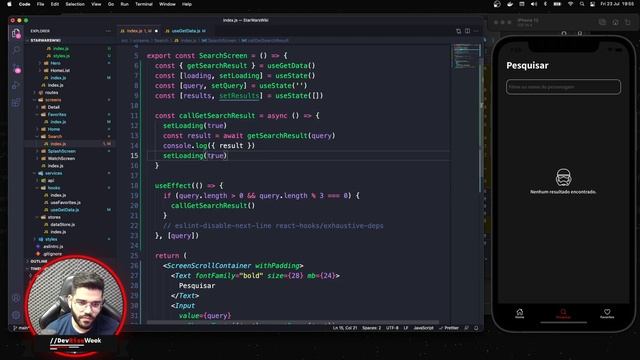Switch to the index.js editor tab
Screen dimensions: 640x360
pyautogui.click(x=139, y=31)
